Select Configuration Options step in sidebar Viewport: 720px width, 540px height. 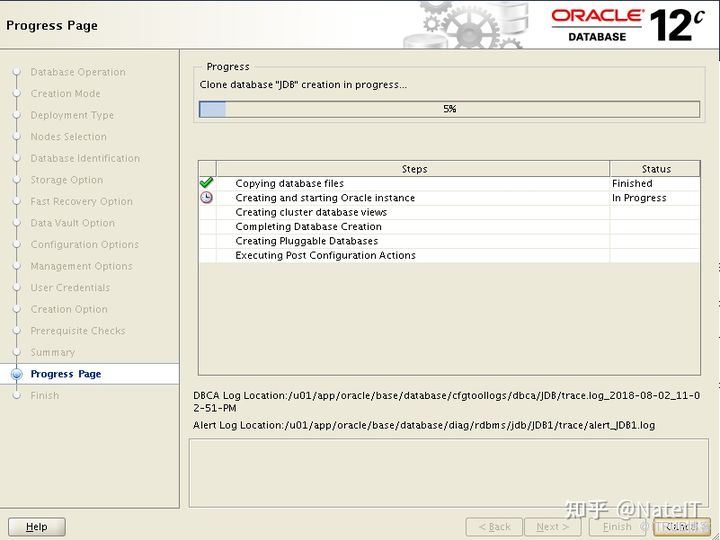point(84,245)
